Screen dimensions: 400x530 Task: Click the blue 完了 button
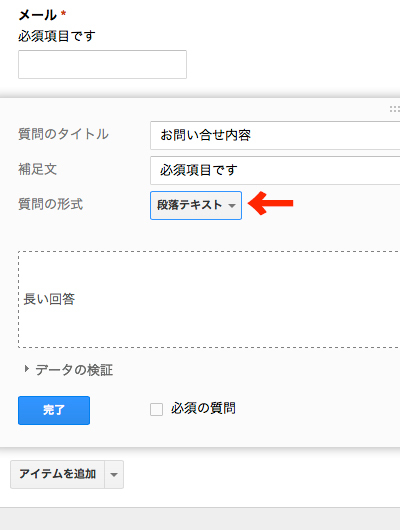click(x=54, y=410)
